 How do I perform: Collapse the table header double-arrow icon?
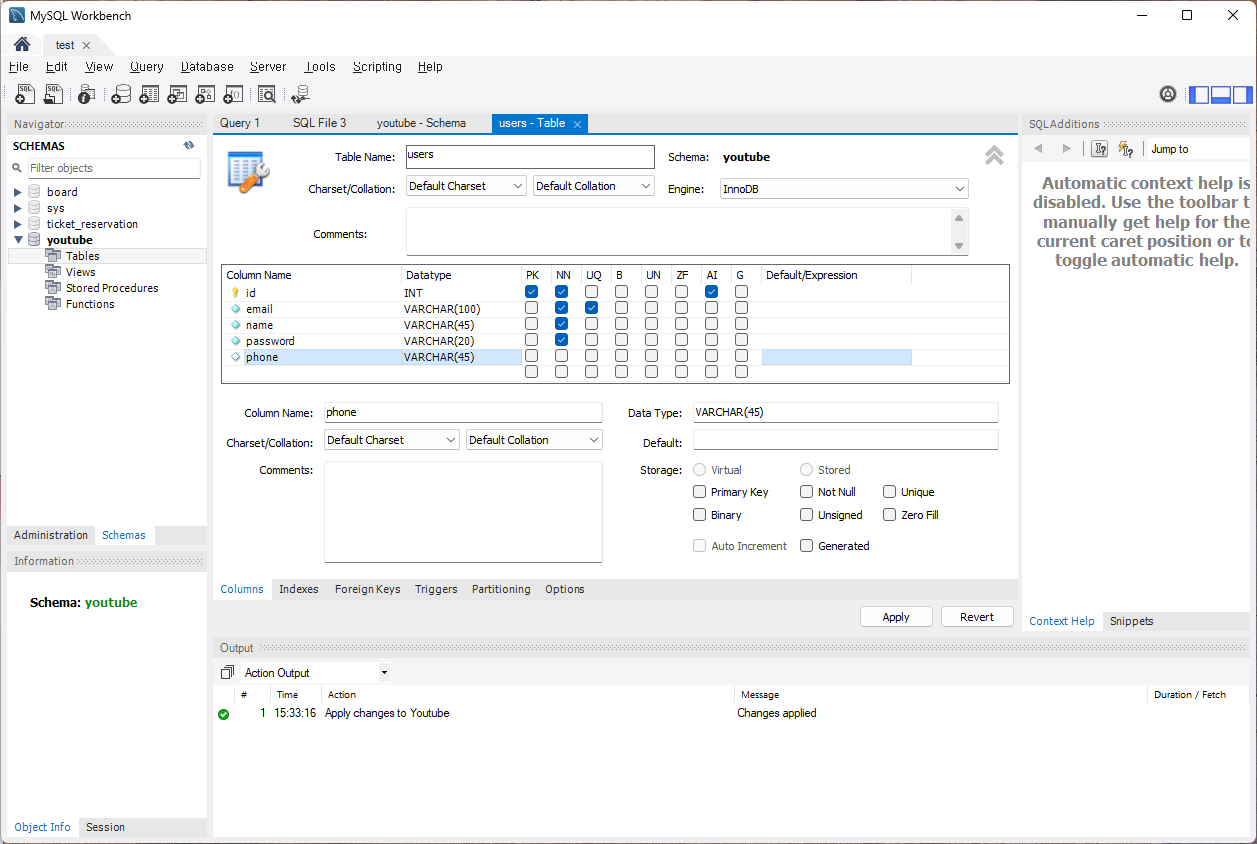[994, 155]
